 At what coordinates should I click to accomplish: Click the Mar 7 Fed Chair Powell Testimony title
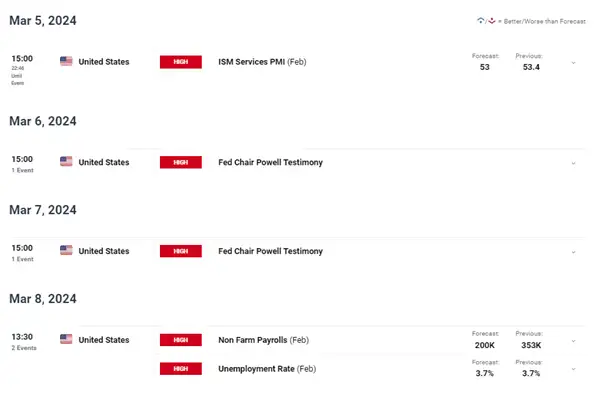[x=270, y=251]
